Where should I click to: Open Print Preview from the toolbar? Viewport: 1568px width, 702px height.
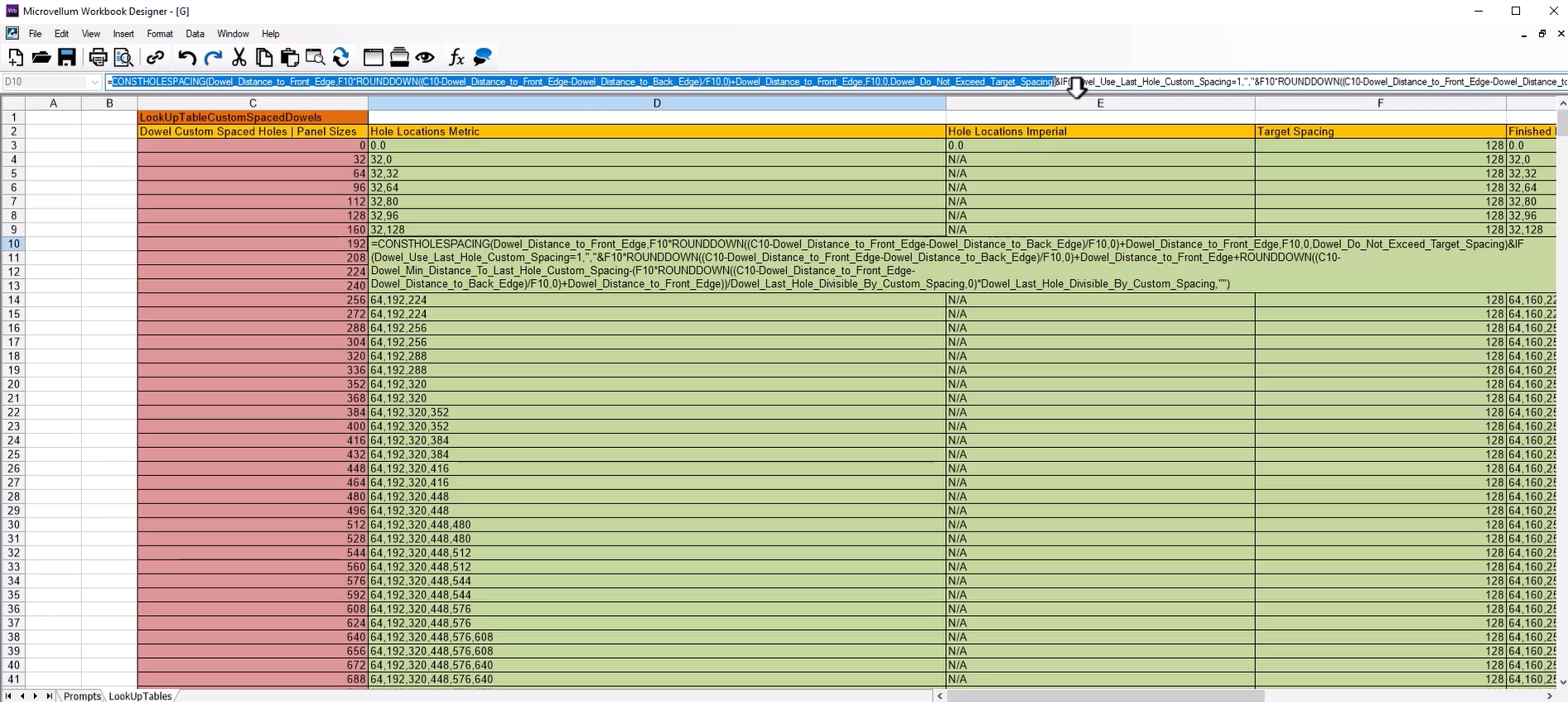tap(123, 57)
